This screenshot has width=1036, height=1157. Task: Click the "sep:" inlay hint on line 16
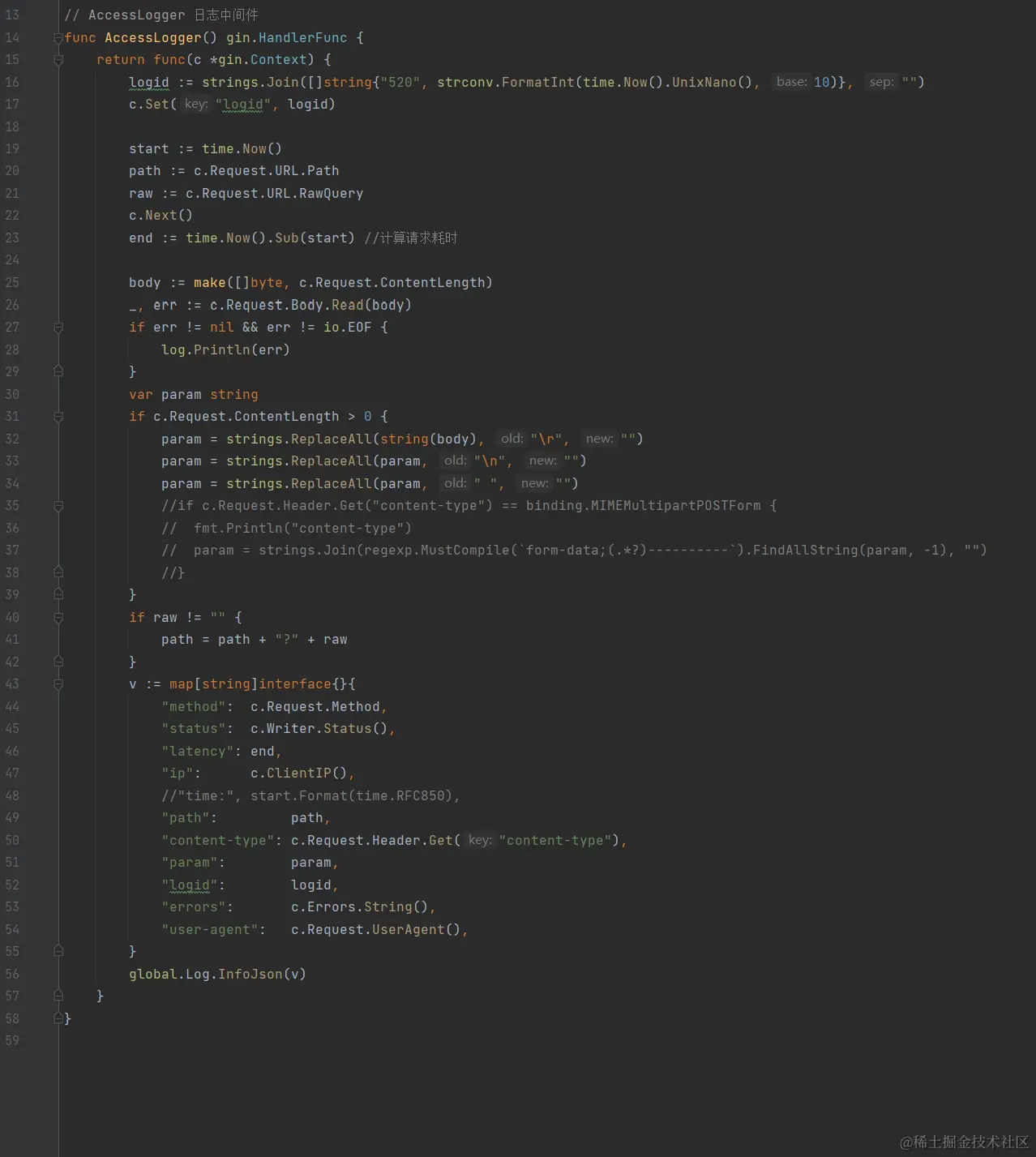coord(881,82)
